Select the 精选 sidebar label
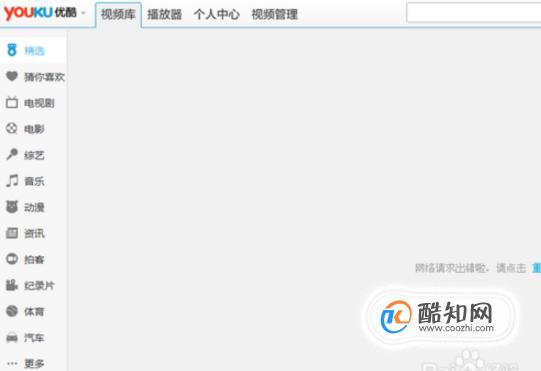The width and height of the screenshot is (541, 371). [34, 51]
